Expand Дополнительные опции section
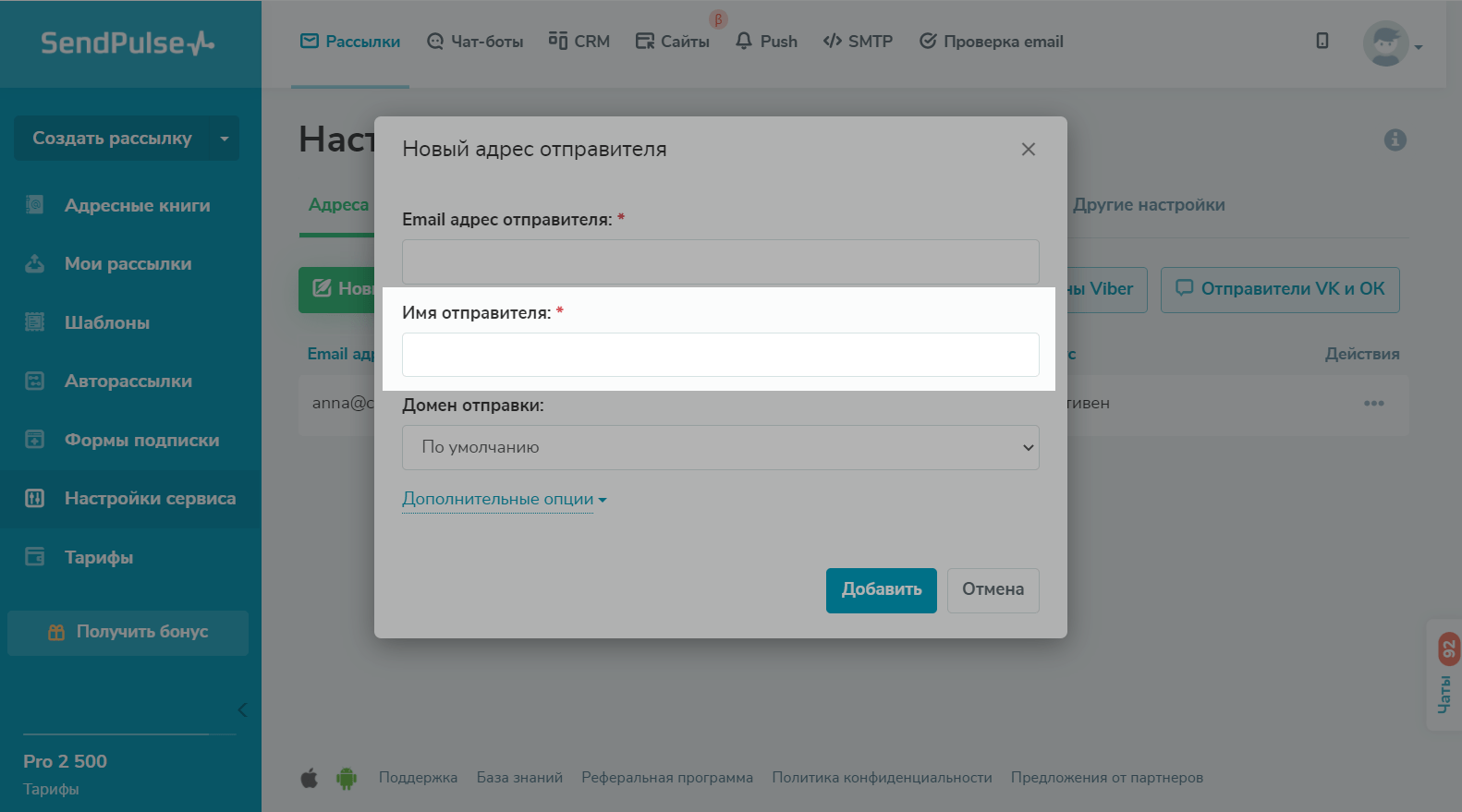Image resolution: width=1462 pixels, height=812 pixels. click(504, 499)
